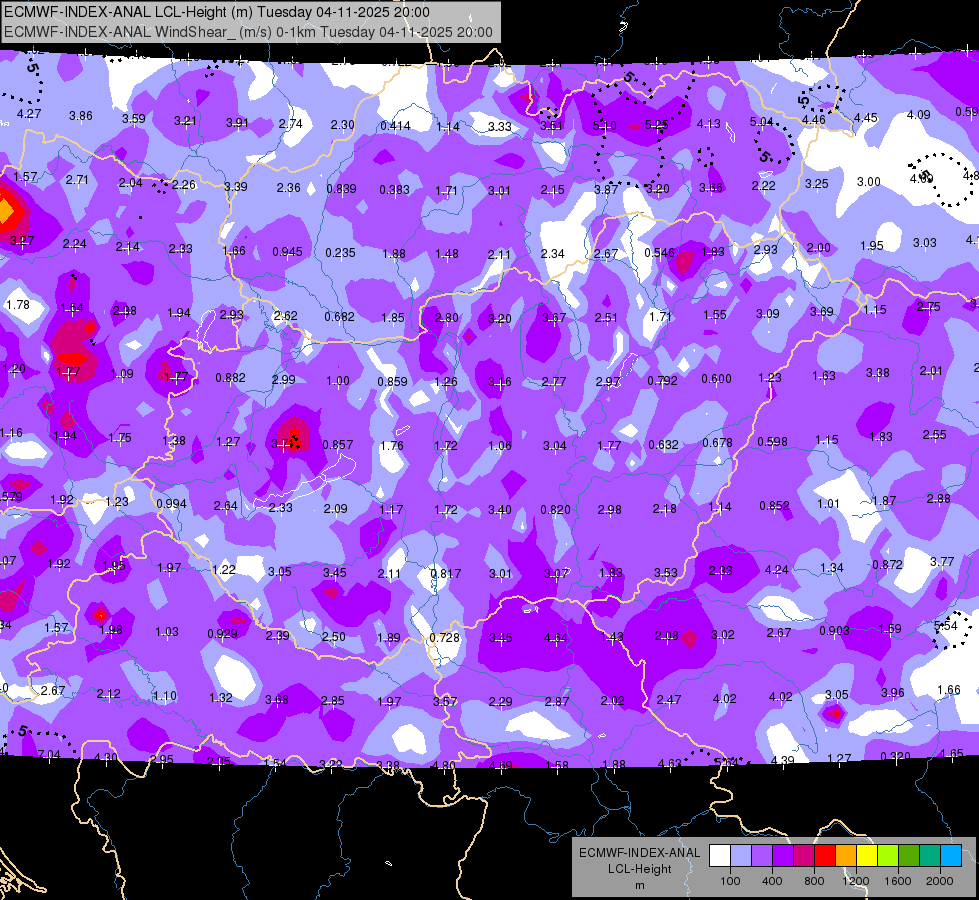Click the grid point labeled 0.546
Viewport: 979px width, 900px height.
pyautogui.click(x=659, y=253)
